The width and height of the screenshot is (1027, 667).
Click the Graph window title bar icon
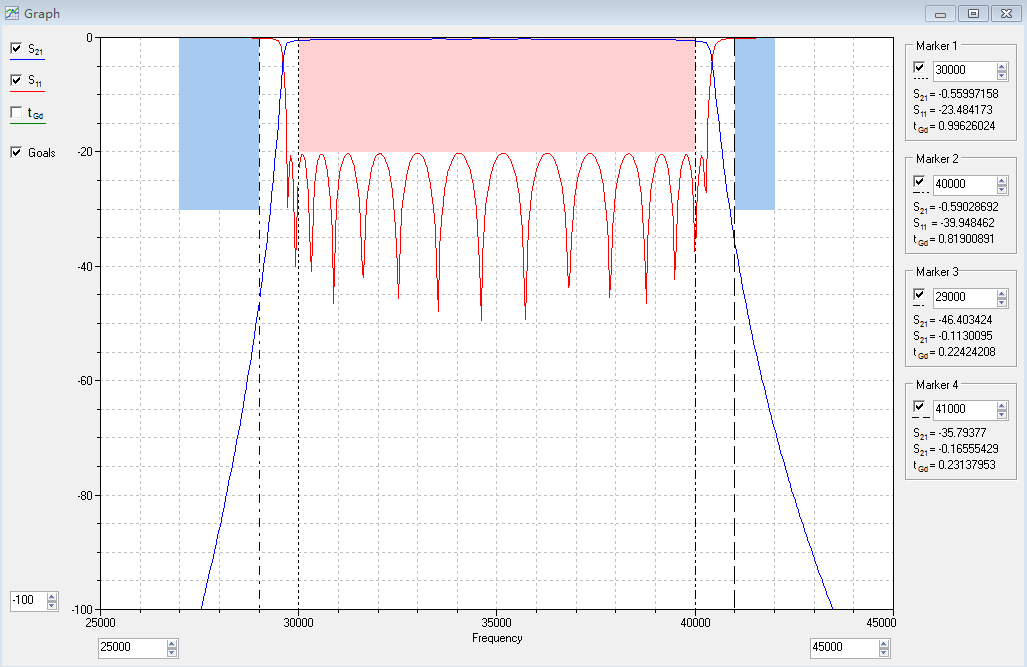coord(12,13)
